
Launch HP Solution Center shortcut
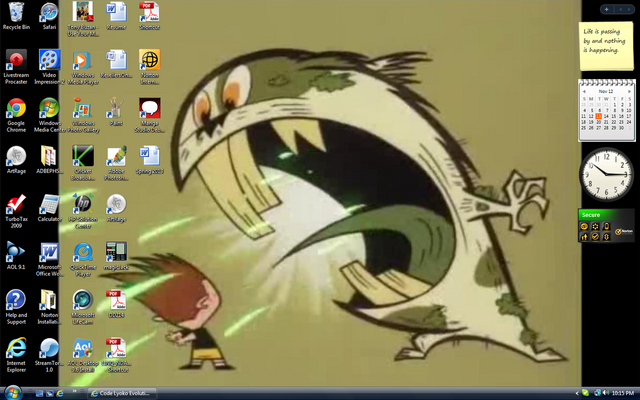pyautogui.click(x=83, y=211)
